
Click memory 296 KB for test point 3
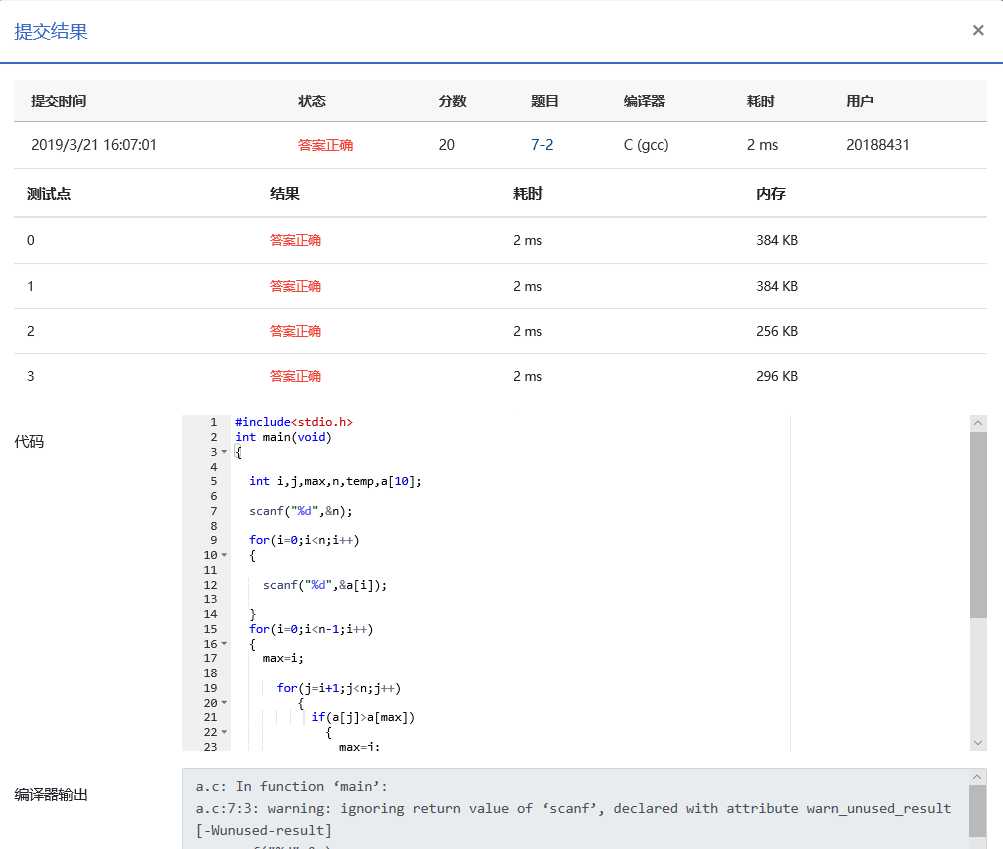pyautogui.click(x=777, y=376)
